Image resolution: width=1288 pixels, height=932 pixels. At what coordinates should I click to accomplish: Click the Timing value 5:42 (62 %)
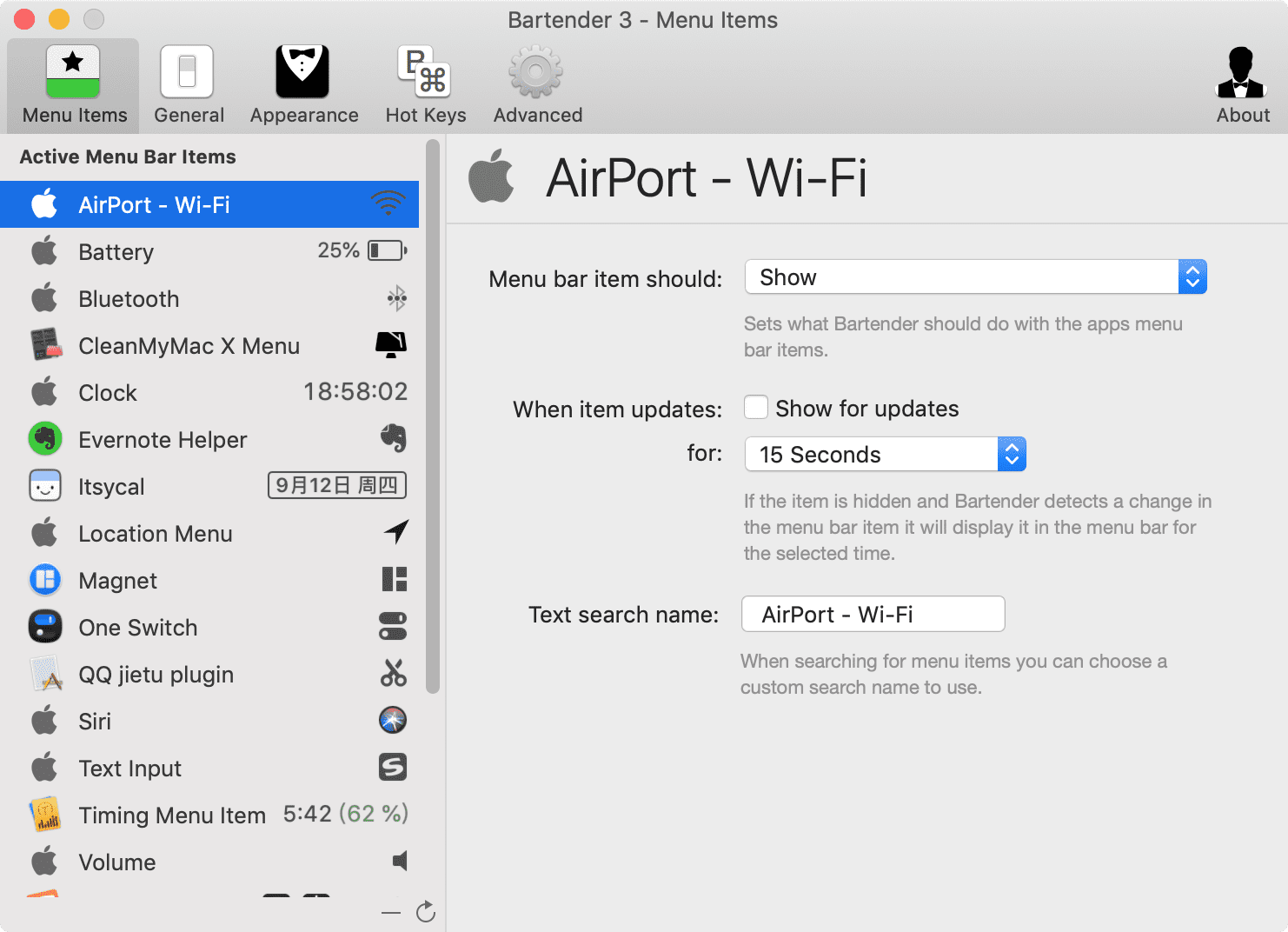pos(346,814)
